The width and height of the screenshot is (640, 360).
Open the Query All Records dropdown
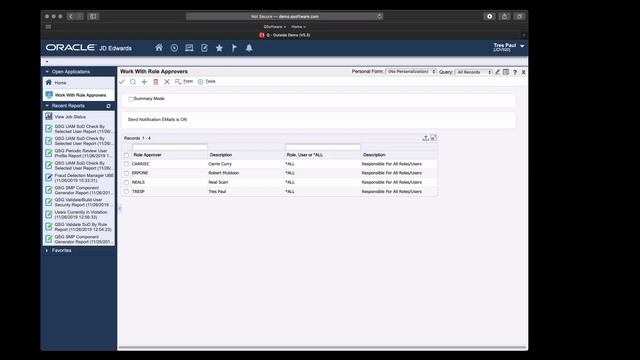tap(473, 72)
